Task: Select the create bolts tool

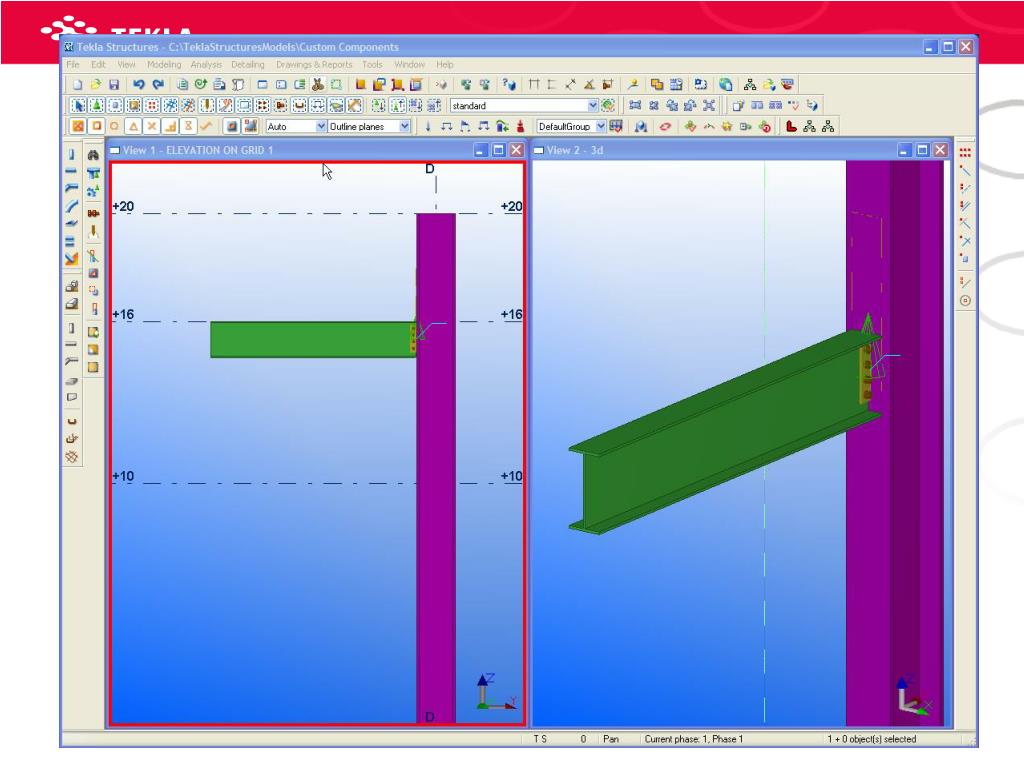Action: coord(93,213)
